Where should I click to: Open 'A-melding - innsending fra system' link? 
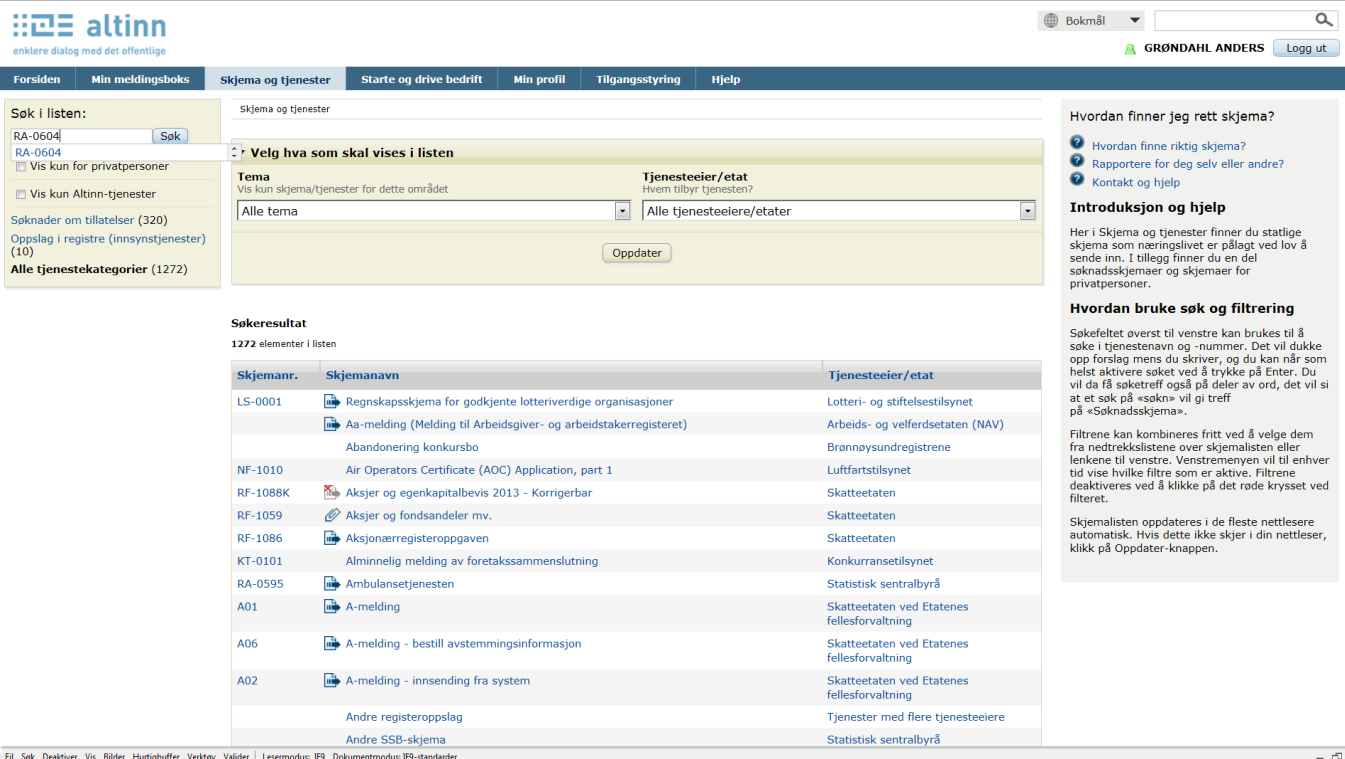[x=438, y=680]
